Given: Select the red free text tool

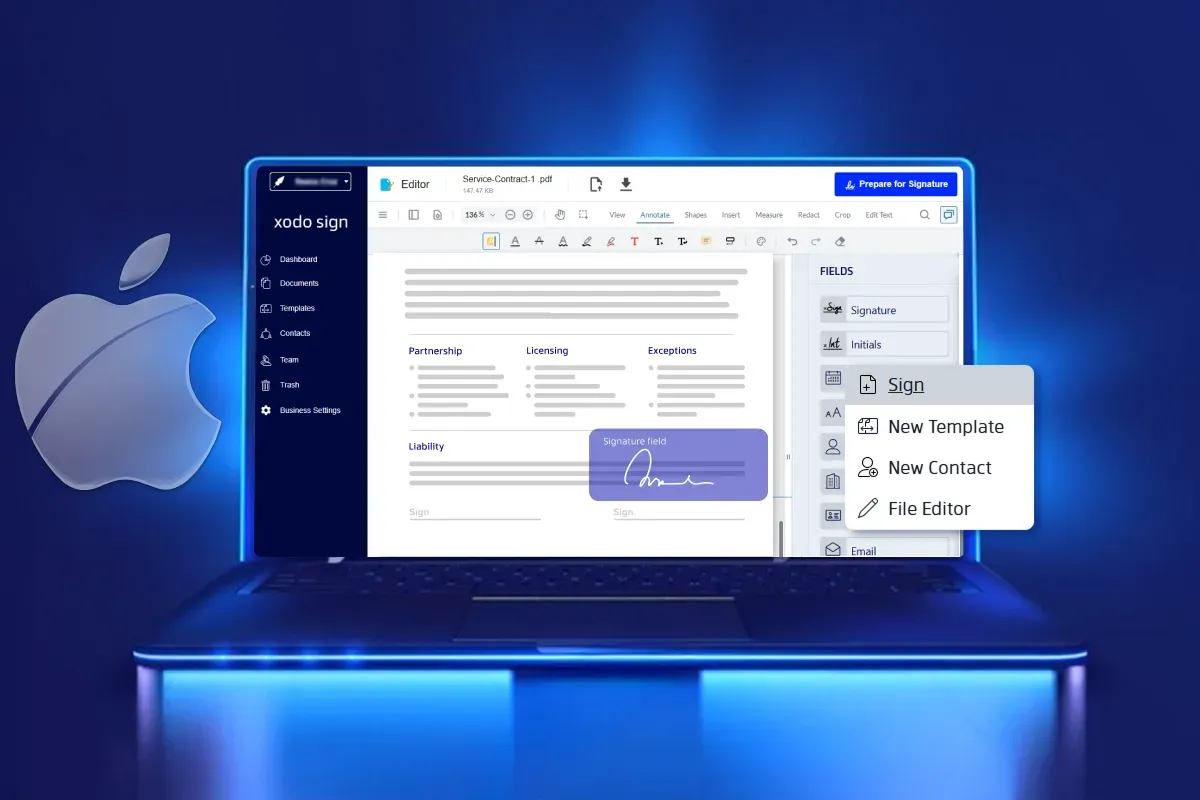Looking at the screenshot, I should [x=634, y=241].
